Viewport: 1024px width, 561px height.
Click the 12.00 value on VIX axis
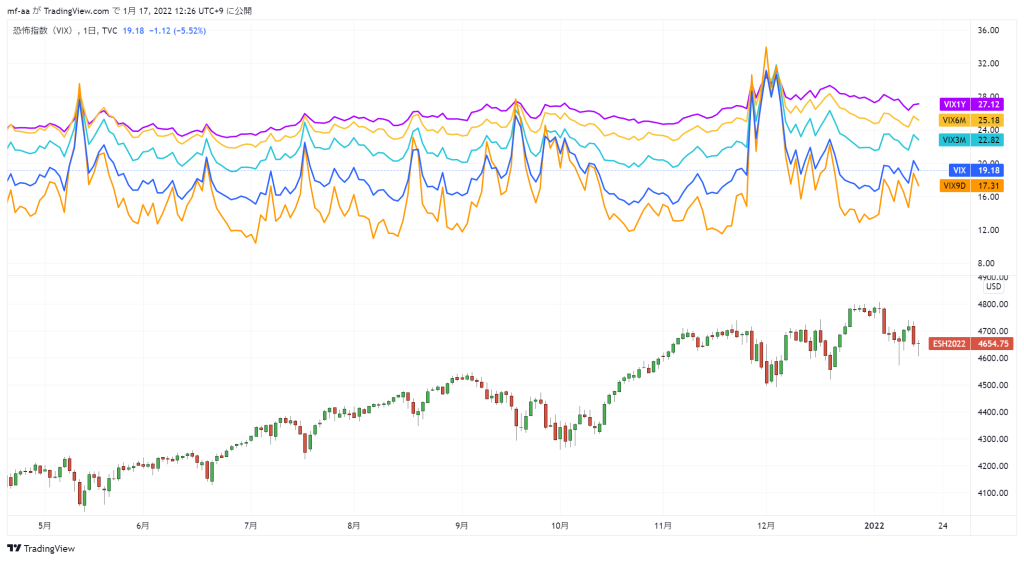click(988, 230)
